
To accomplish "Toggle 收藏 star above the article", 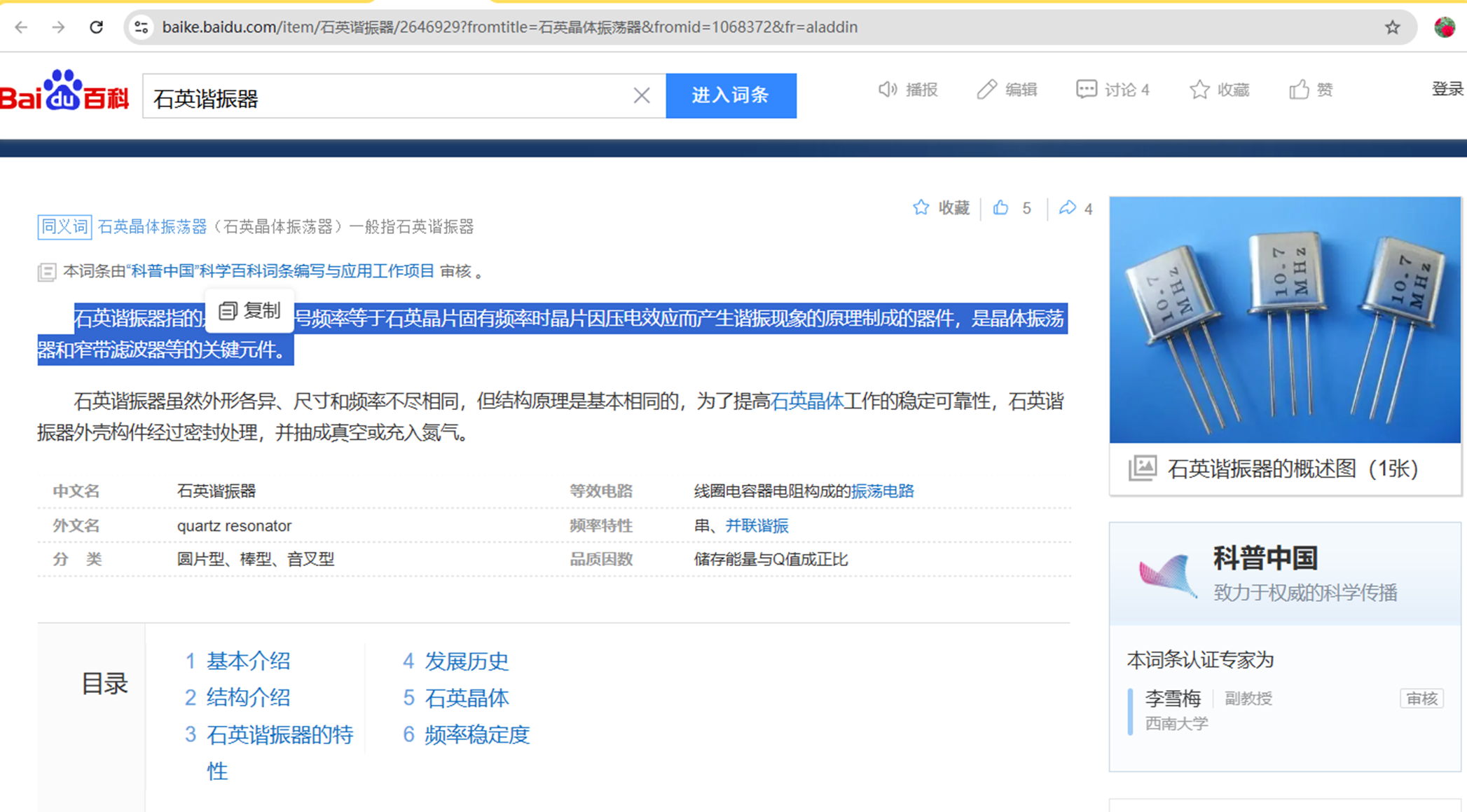I will click(921, 208).
